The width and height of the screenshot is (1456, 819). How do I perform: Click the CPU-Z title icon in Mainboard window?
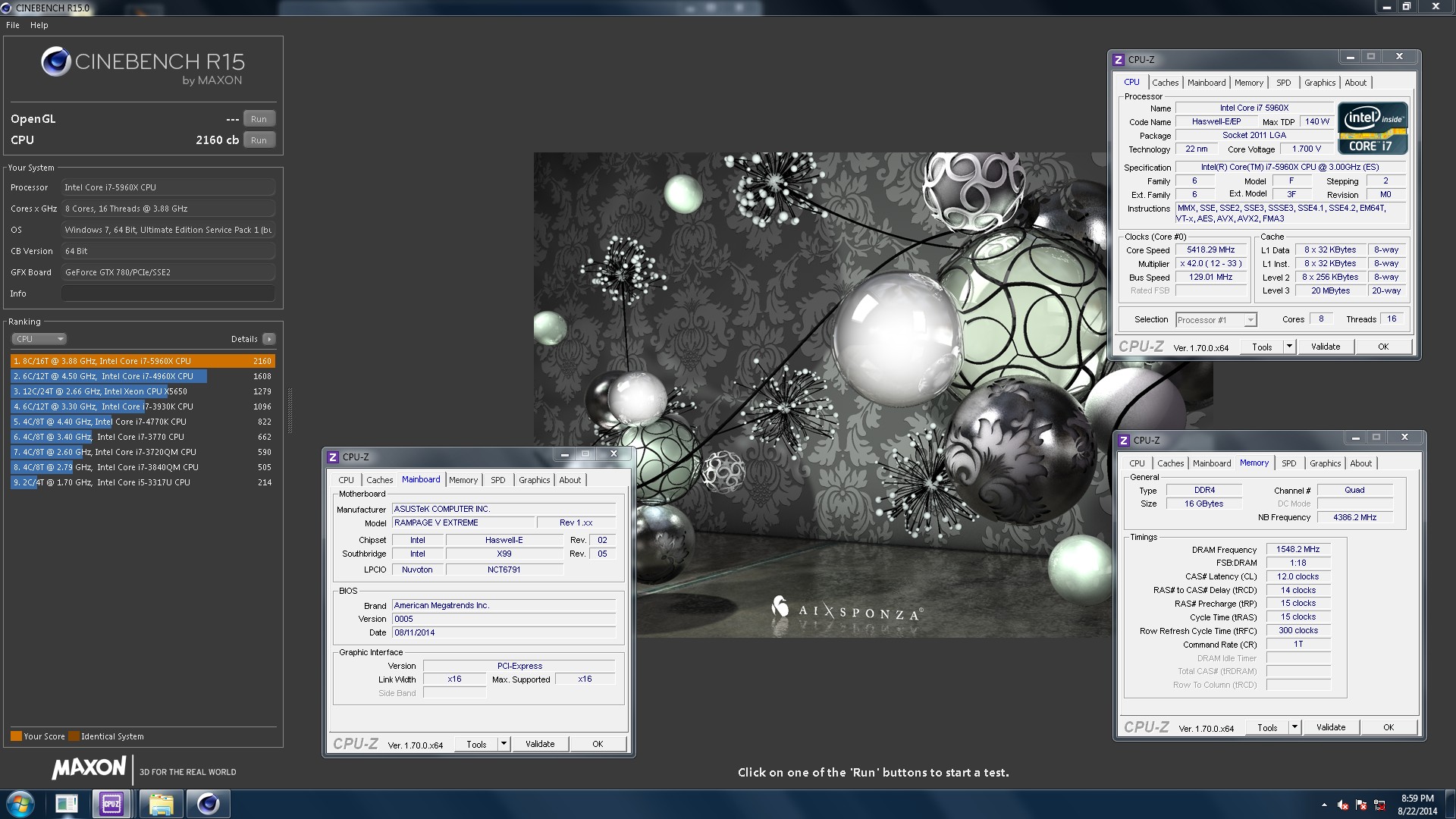(x=333, y=457)
